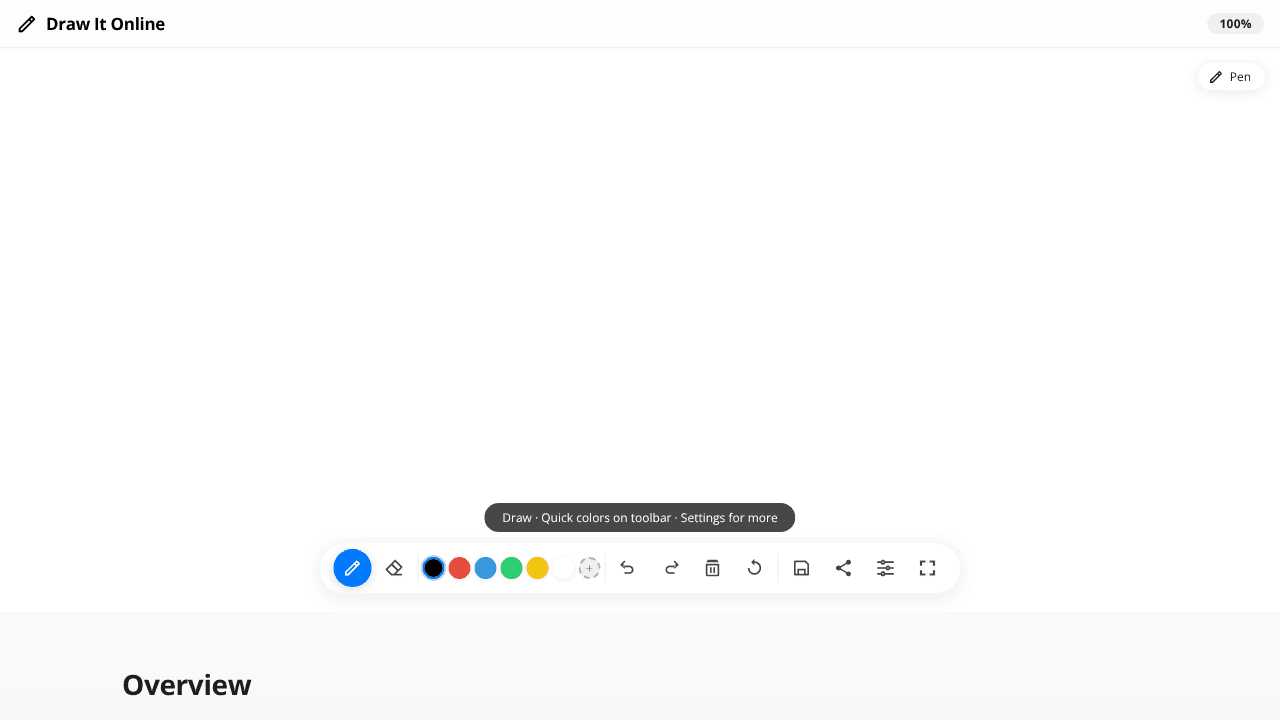Select the Pen draw tool in toolbar

click(x=352, y=568)
